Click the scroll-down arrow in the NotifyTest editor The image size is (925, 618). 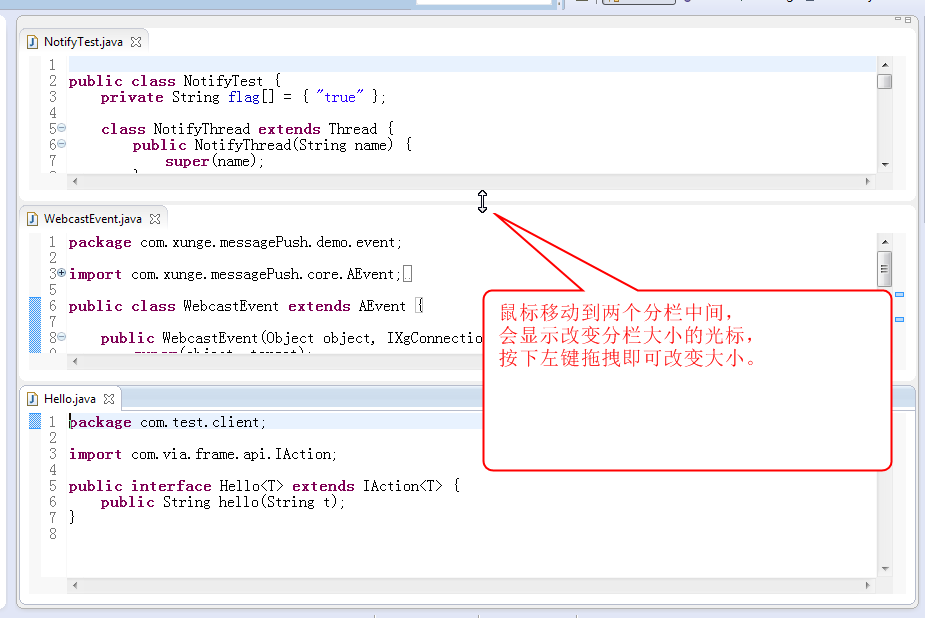click(x=885, y=165)
